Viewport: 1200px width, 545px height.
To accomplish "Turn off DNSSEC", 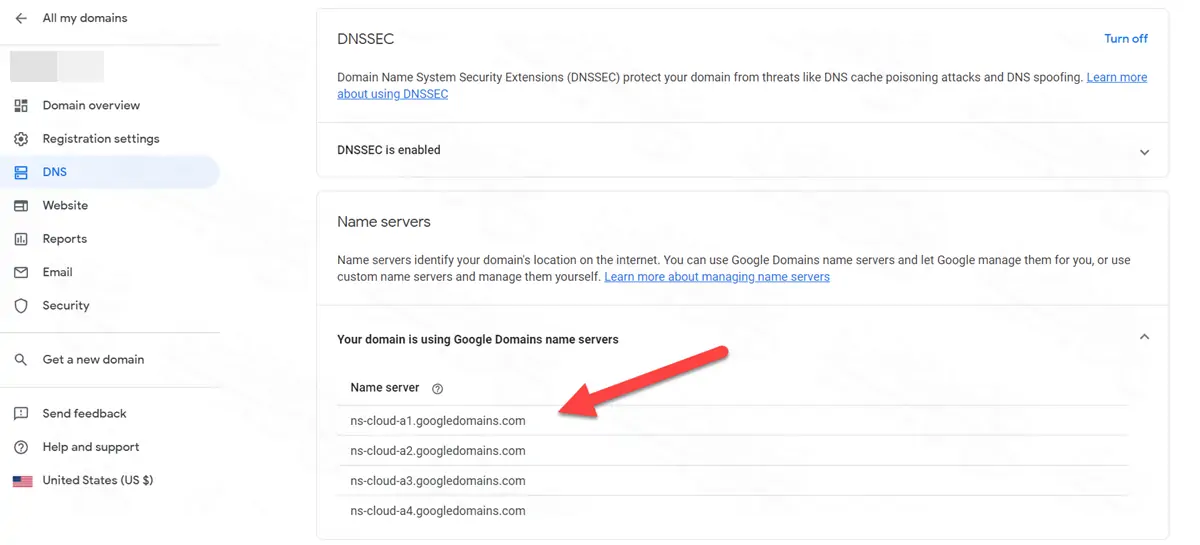I will 1125,39.
